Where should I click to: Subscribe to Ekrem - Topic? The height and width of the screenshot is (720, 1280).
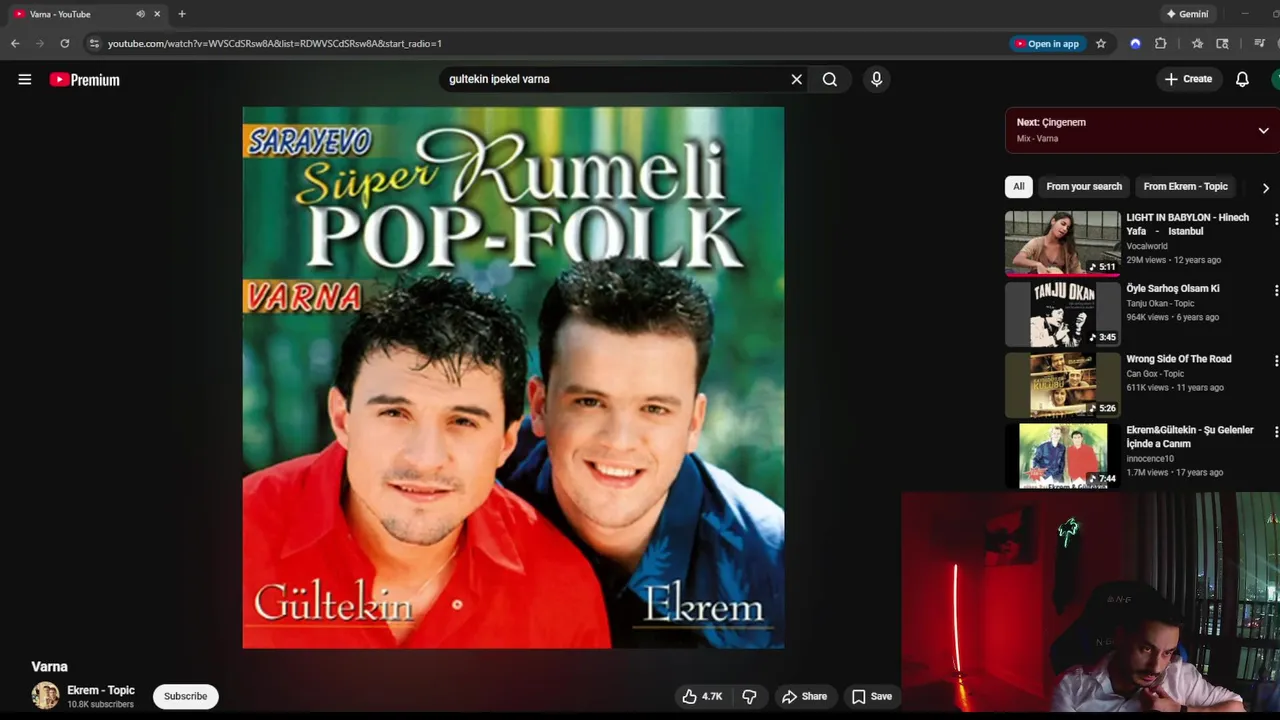(185, 696)
